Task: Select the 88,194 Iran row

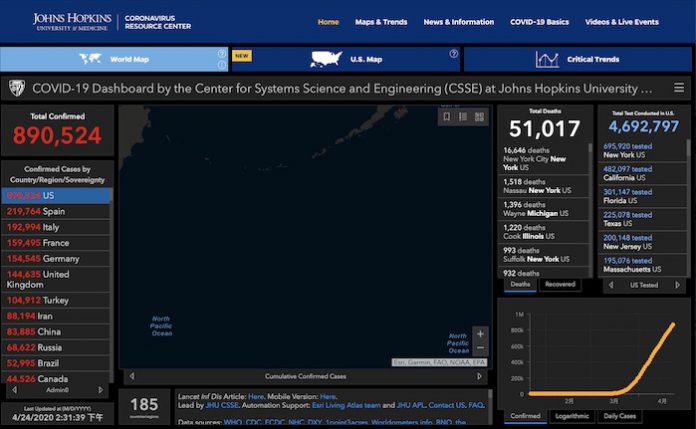Action: pos(56,316)
